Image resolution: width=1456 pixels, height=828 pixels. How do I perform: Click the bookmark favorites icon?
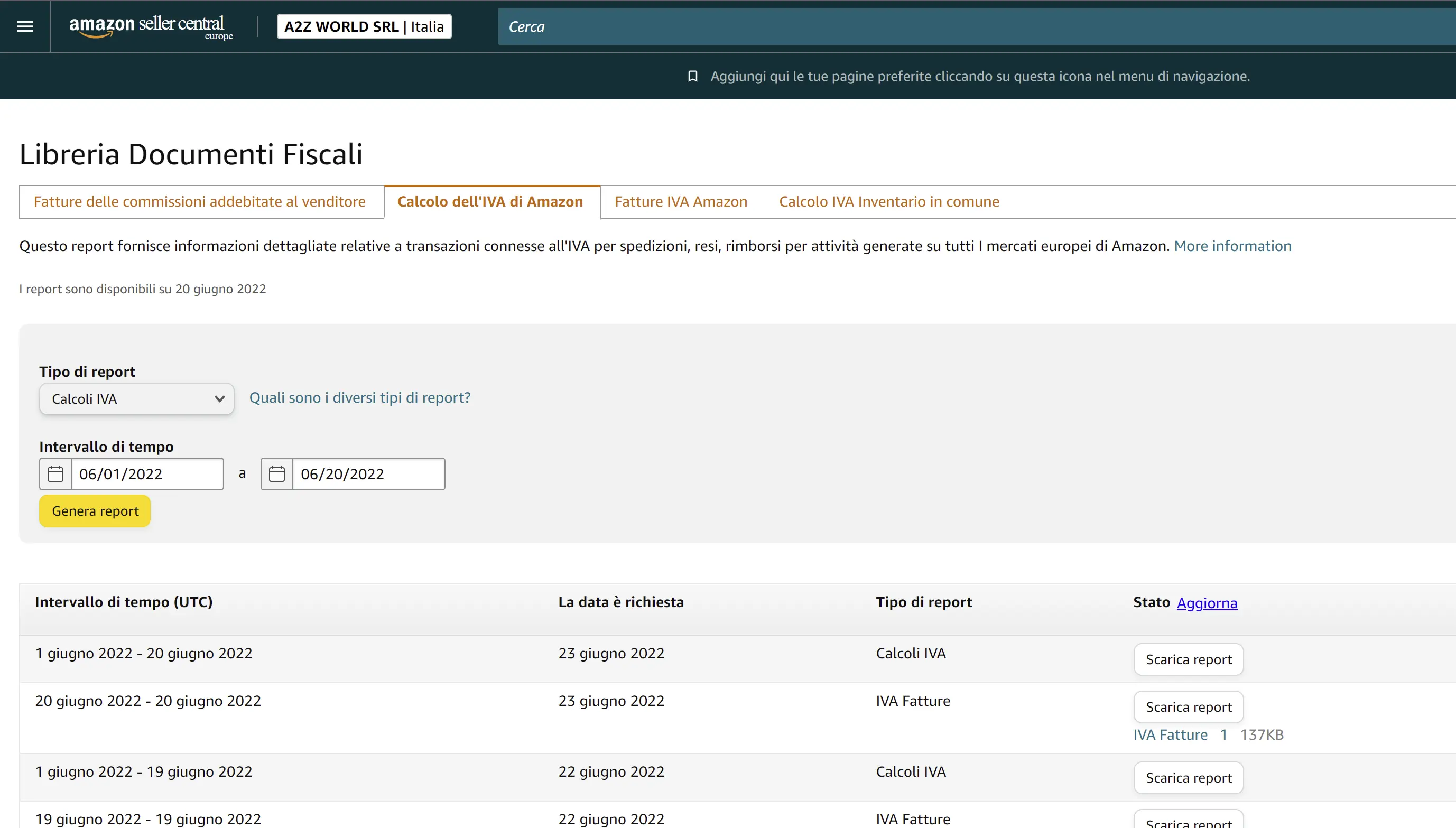coord(692,76)
